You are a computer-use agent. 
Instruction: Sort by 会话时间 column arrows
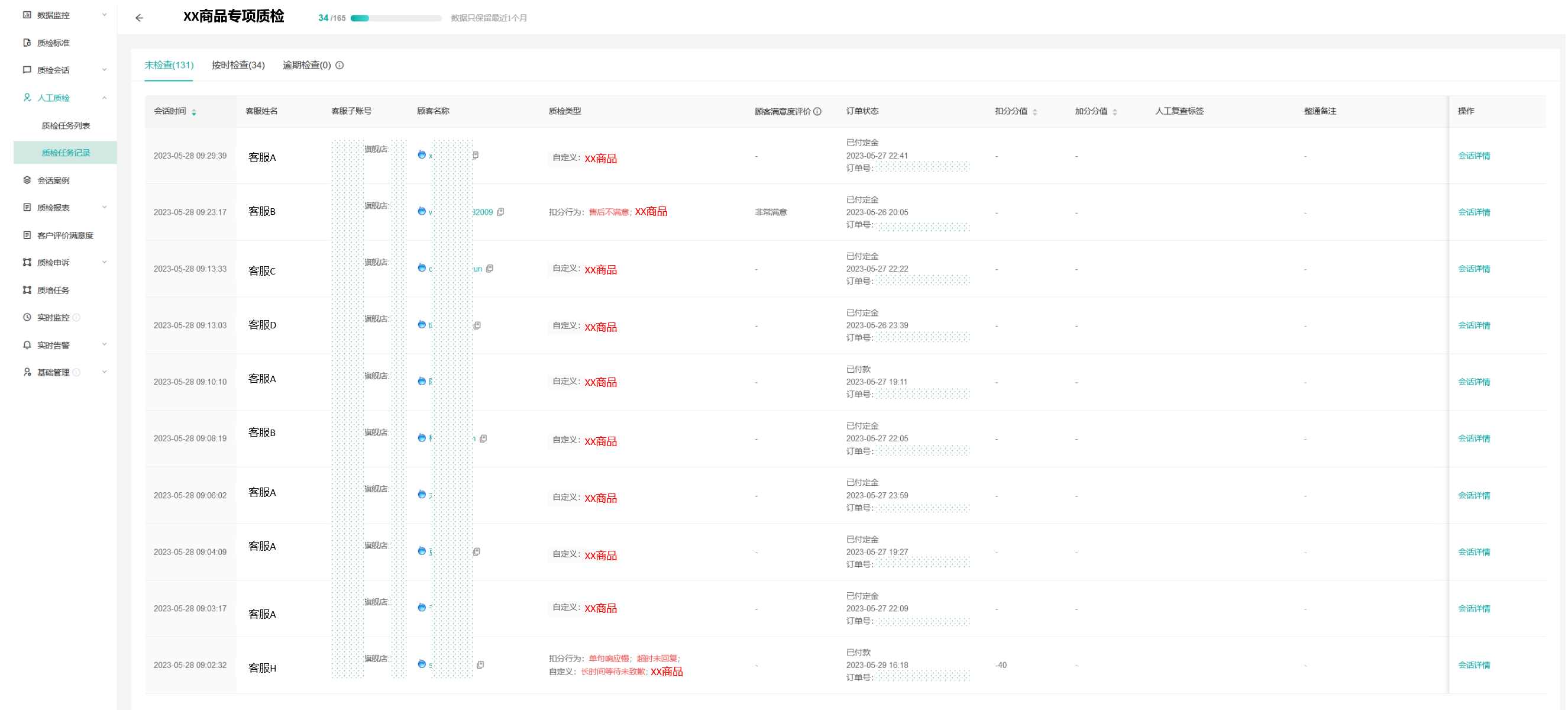(x=193, y=112)
